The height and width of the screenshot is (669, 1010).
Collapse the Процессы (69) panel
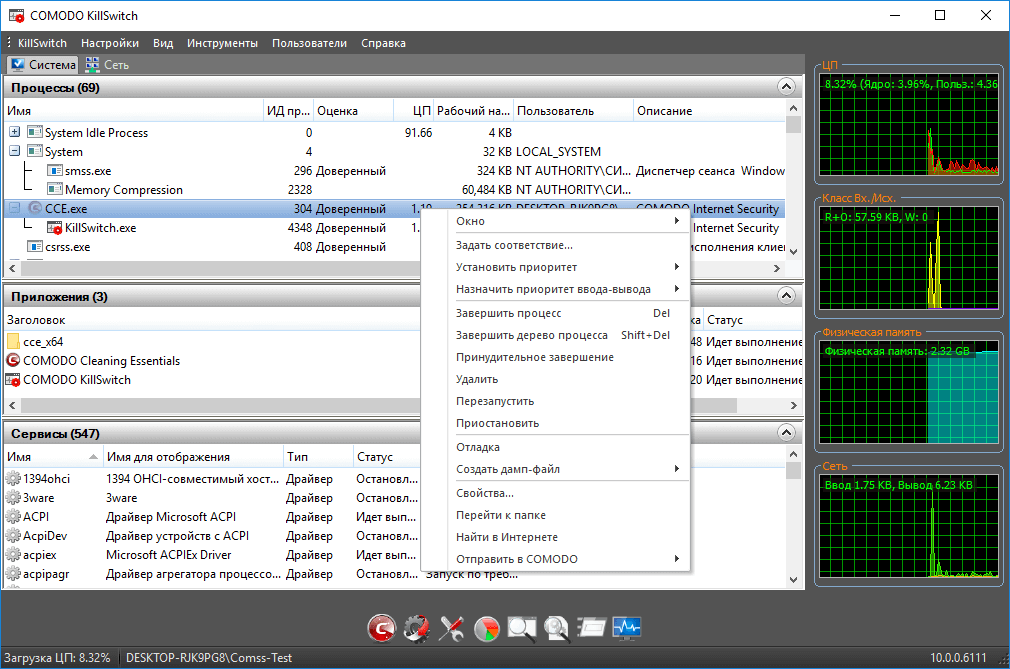(x=785, y=87)
